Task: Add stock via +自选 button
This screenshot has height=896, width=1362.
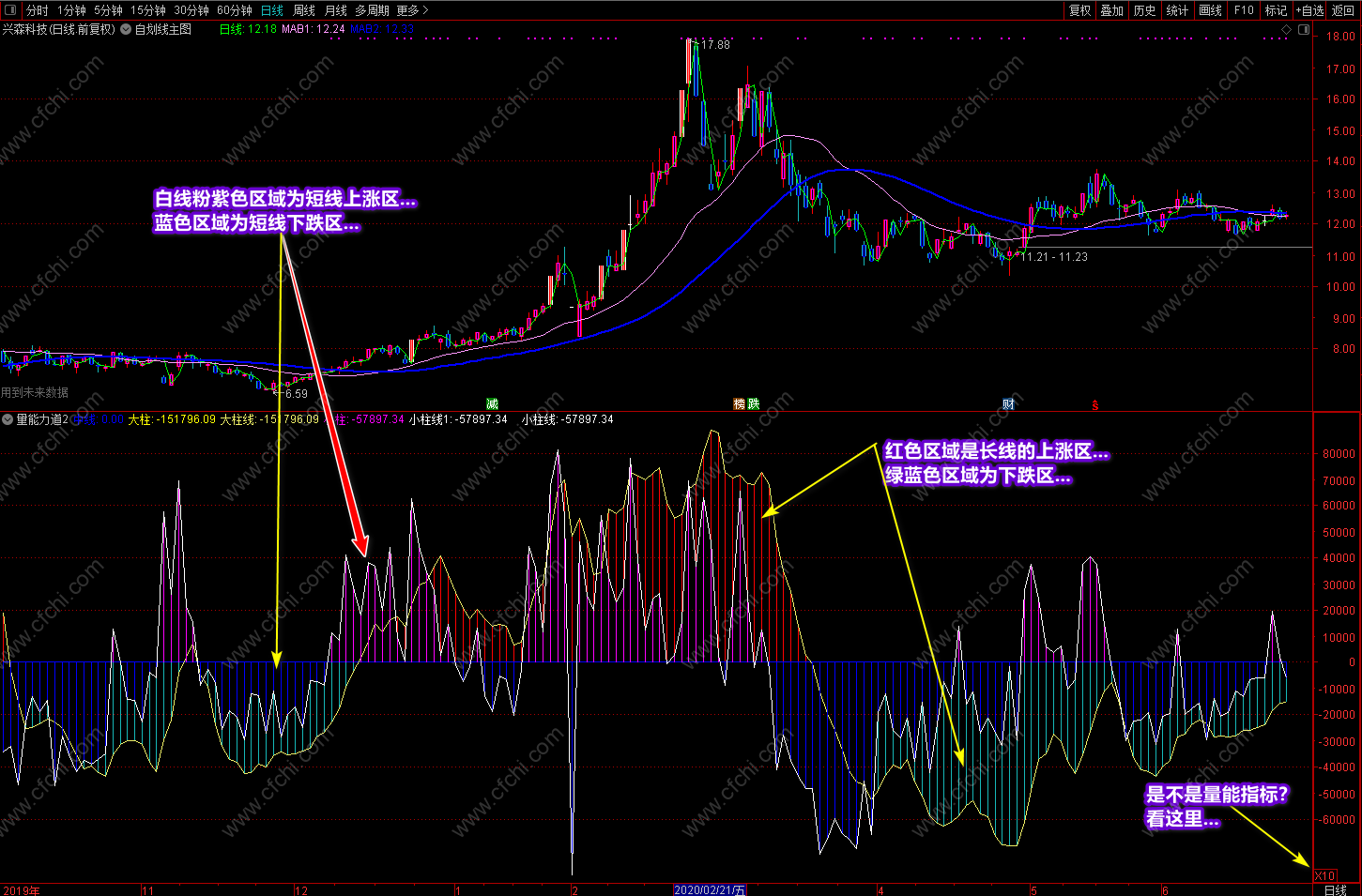Action: click(x=1310, y=10)
